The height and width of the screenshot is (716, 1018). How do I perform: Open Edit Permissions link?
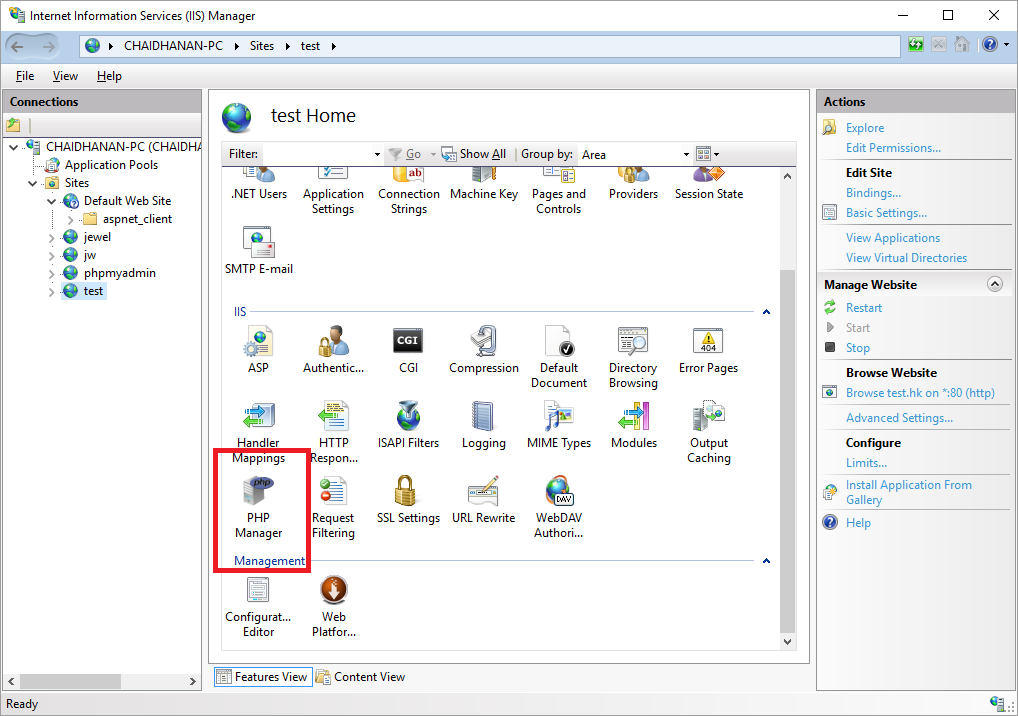point(893,148)
